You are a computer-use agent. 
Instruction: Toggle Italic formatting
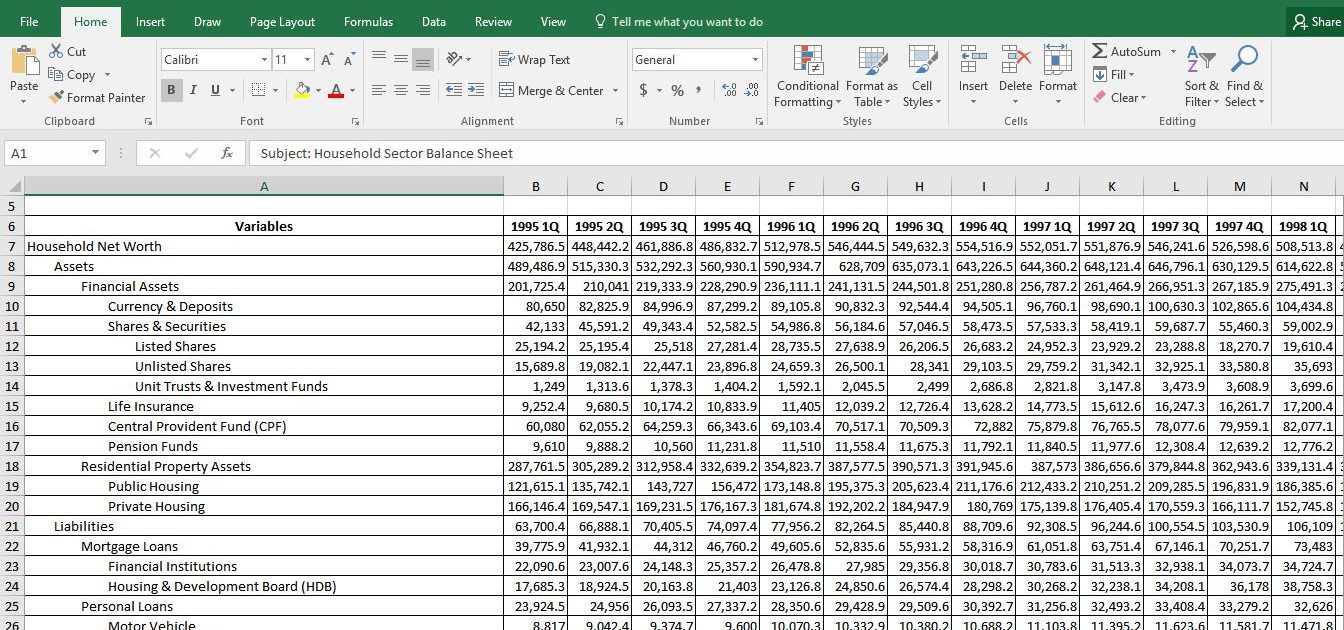193,90
